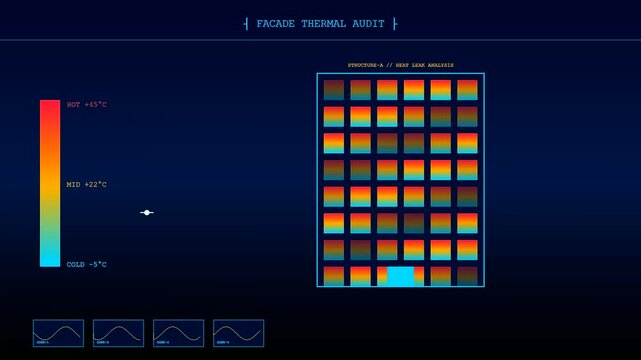
Task: Select seventh row, fifth window tile
Action: (x=441, y=250)
